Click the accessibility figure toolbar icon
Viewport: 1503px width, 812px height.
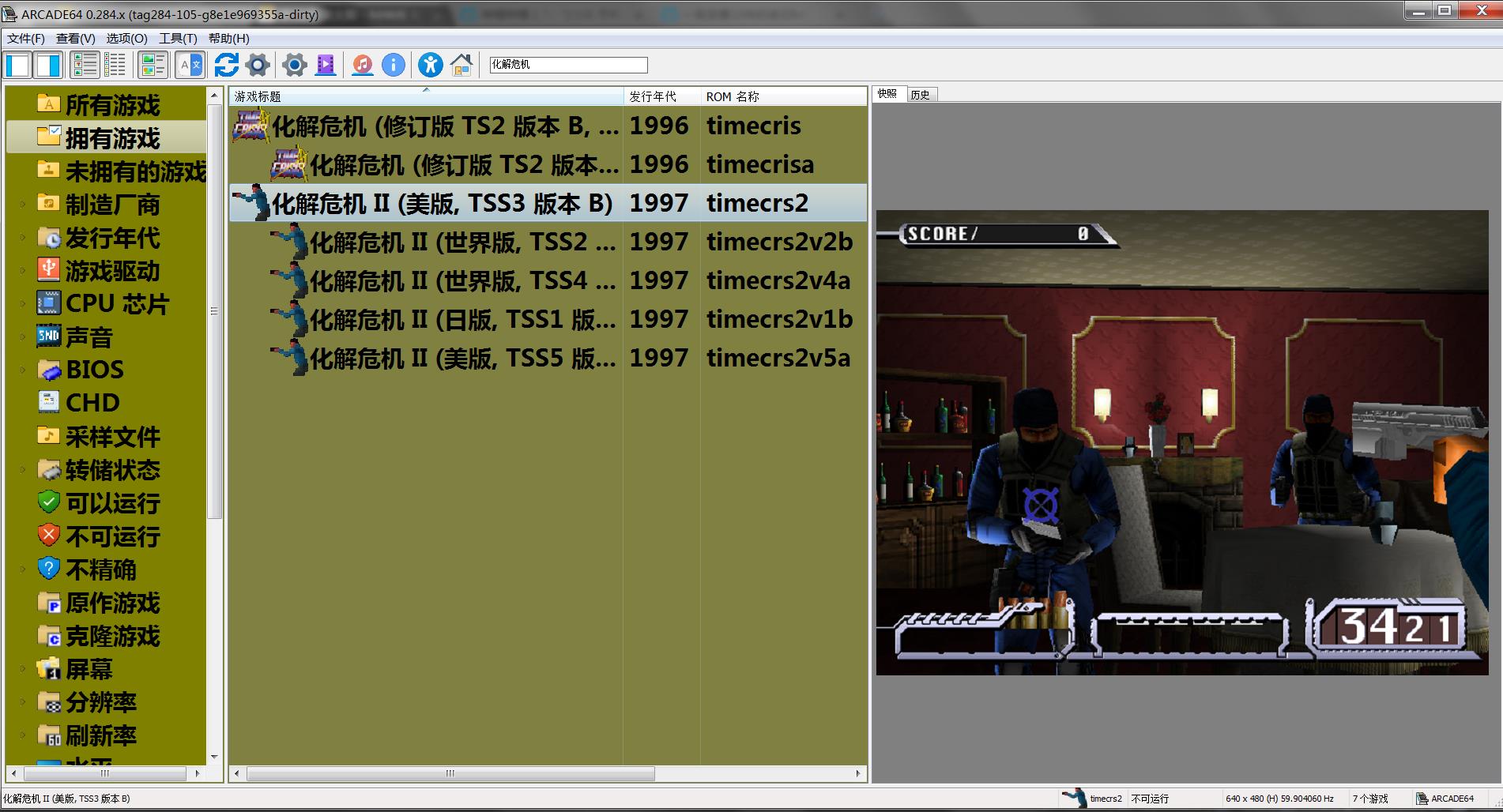431,65
